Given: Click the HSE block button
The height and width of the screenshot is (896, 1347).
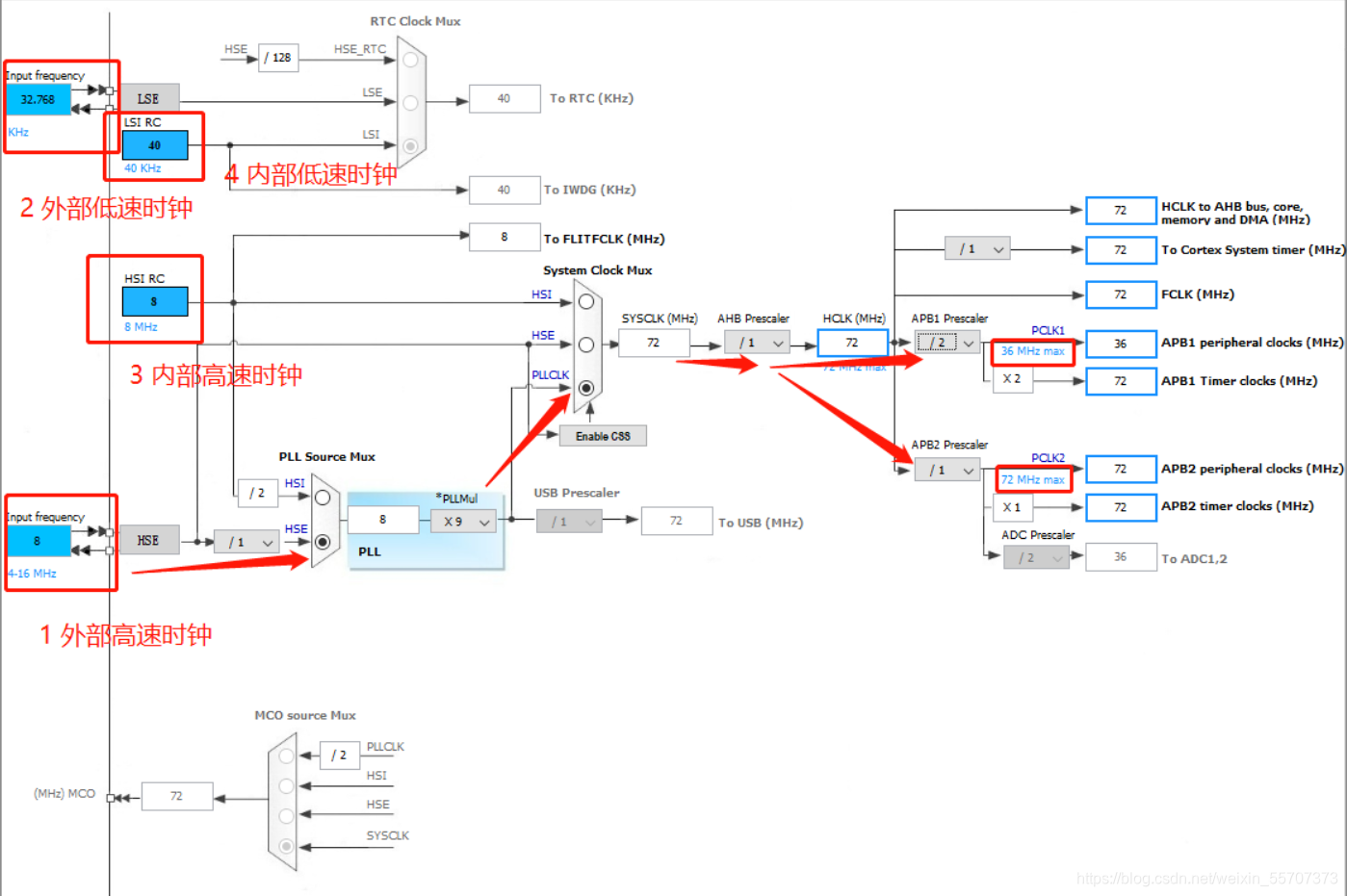Looking at the screenshot, I should tap(148, 540).
